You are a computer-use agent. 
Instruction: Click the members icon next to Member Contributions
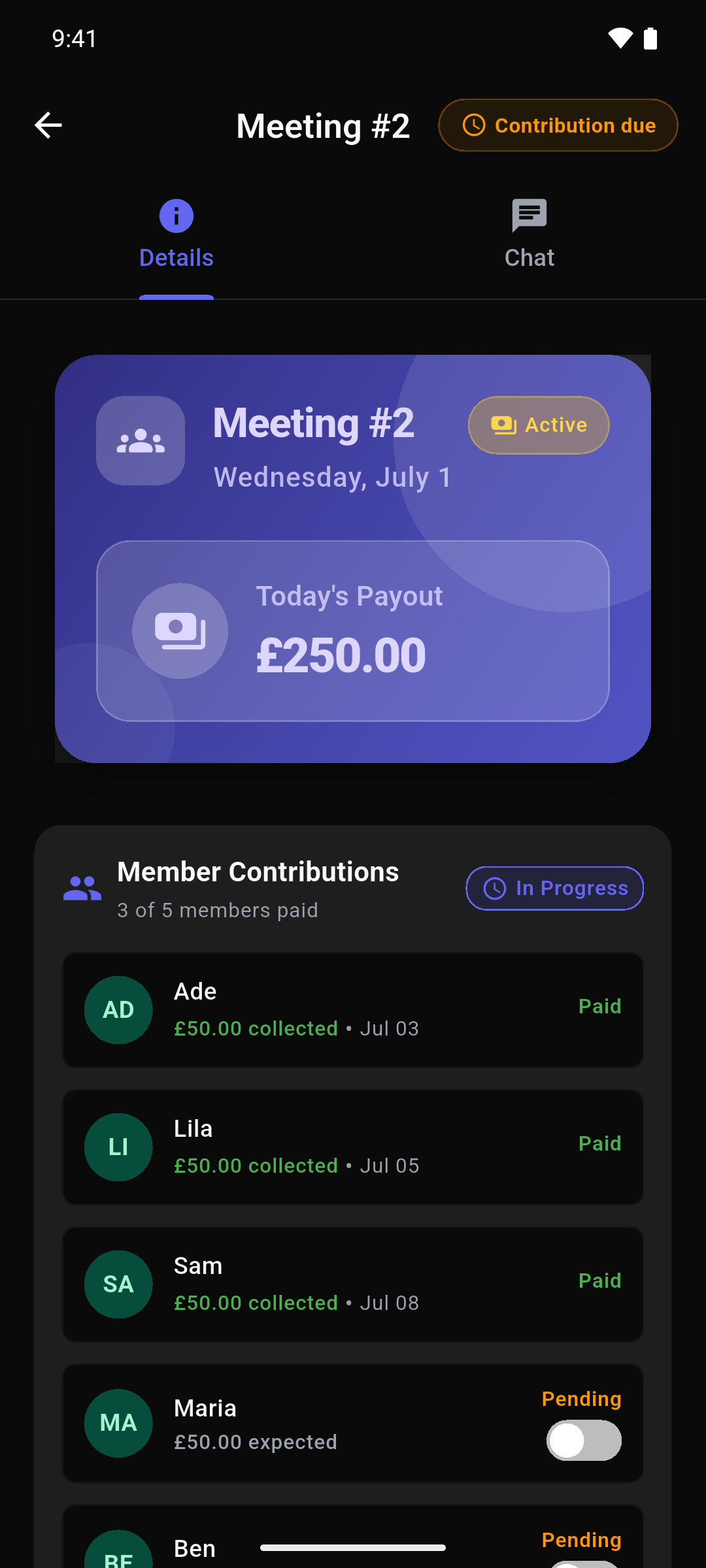[x=82, y=889]
